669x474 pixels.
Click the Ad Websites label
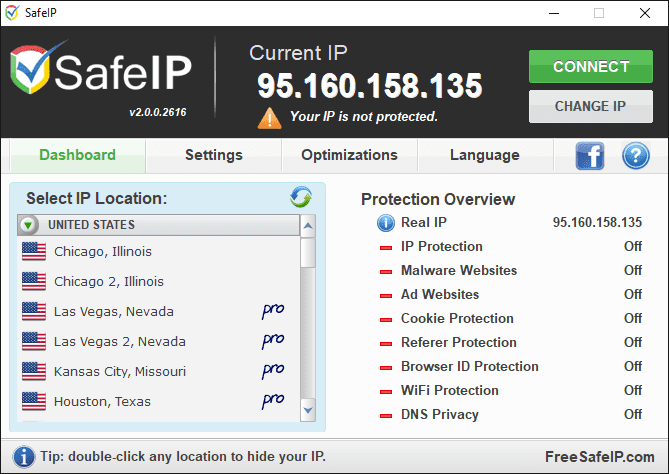tap(439, 294)
